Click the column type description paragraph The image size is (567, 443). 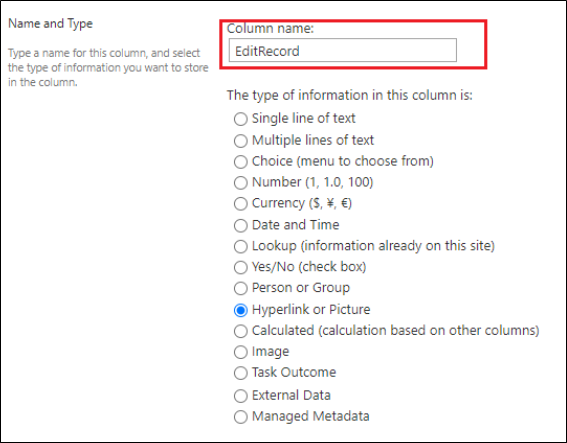coord(108,68)
